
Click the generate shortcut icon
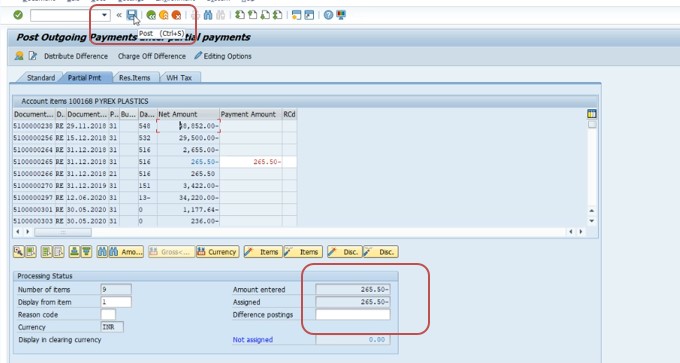pos(309,15)
